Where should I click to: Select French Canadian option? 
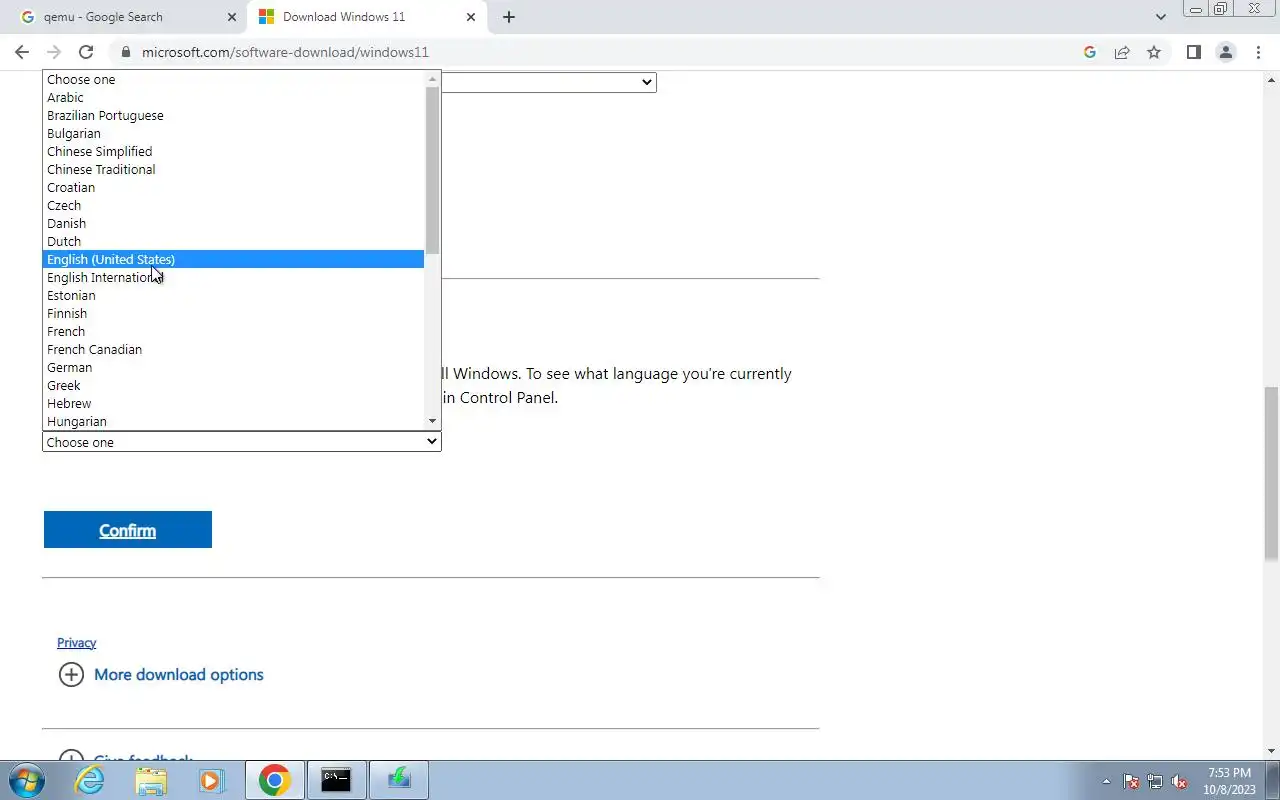coord(234,349)
